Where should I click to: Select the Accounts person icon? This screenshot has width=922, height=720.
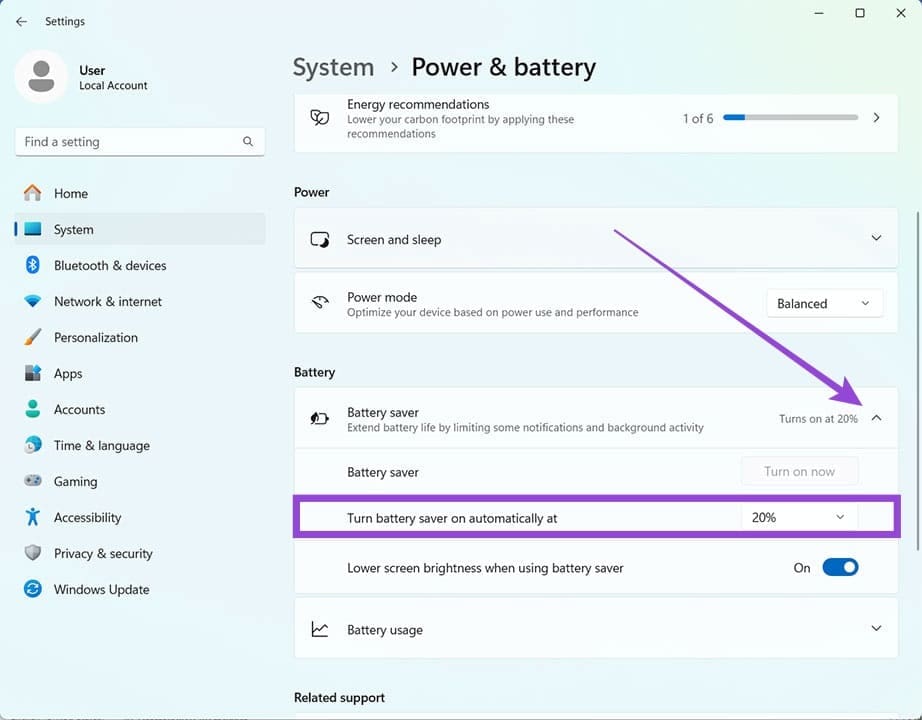coord(33,409)
